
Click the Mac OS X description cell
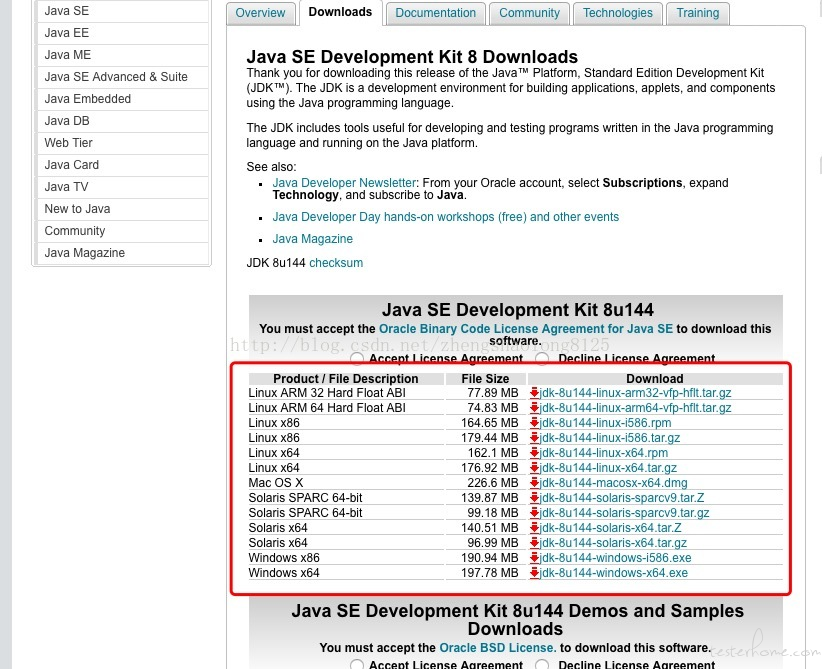(x=346, y=483)
